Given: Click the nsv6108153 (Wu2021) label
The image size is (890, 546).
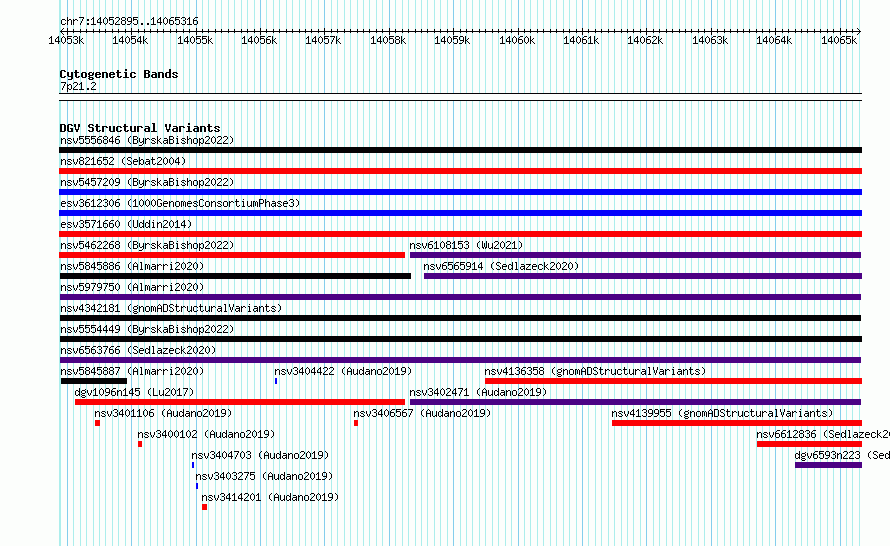Looking at the screenshot, I should point(466,245).
